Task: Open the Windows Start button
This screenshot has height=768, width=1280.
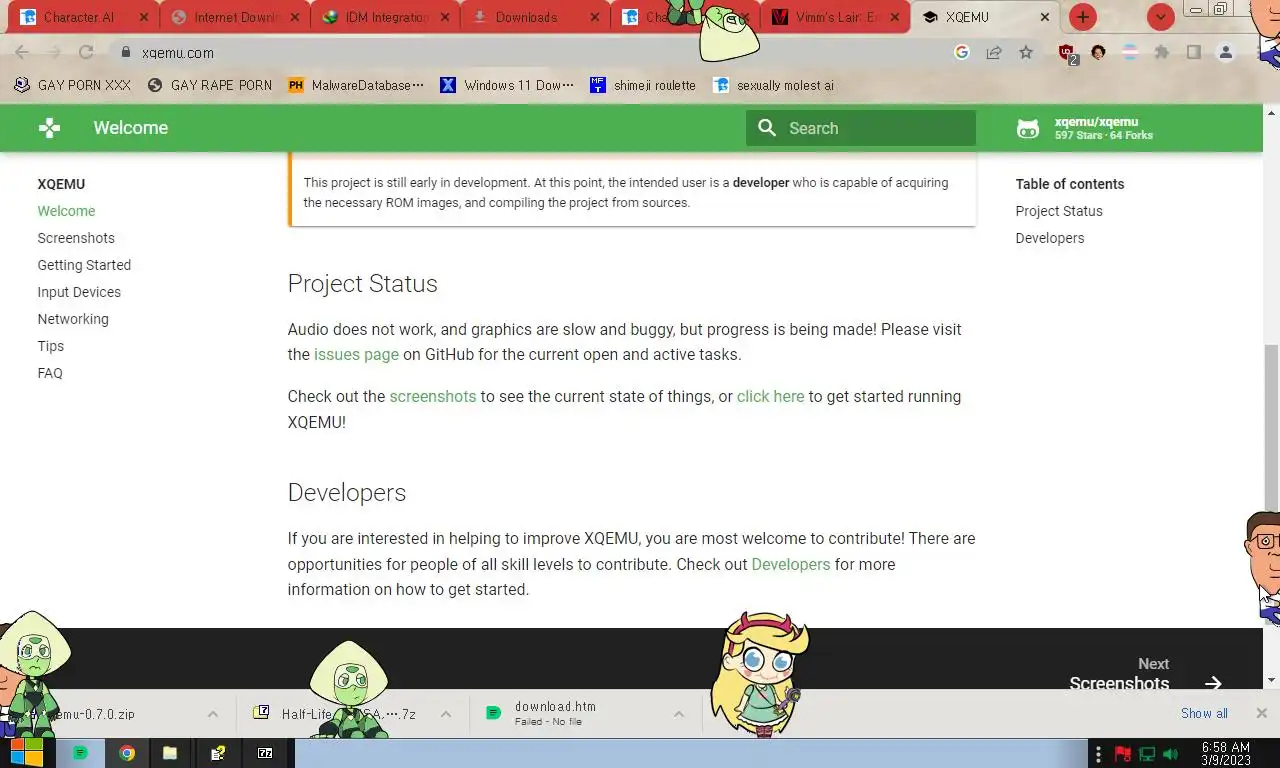Action: [x=27, y=753]
